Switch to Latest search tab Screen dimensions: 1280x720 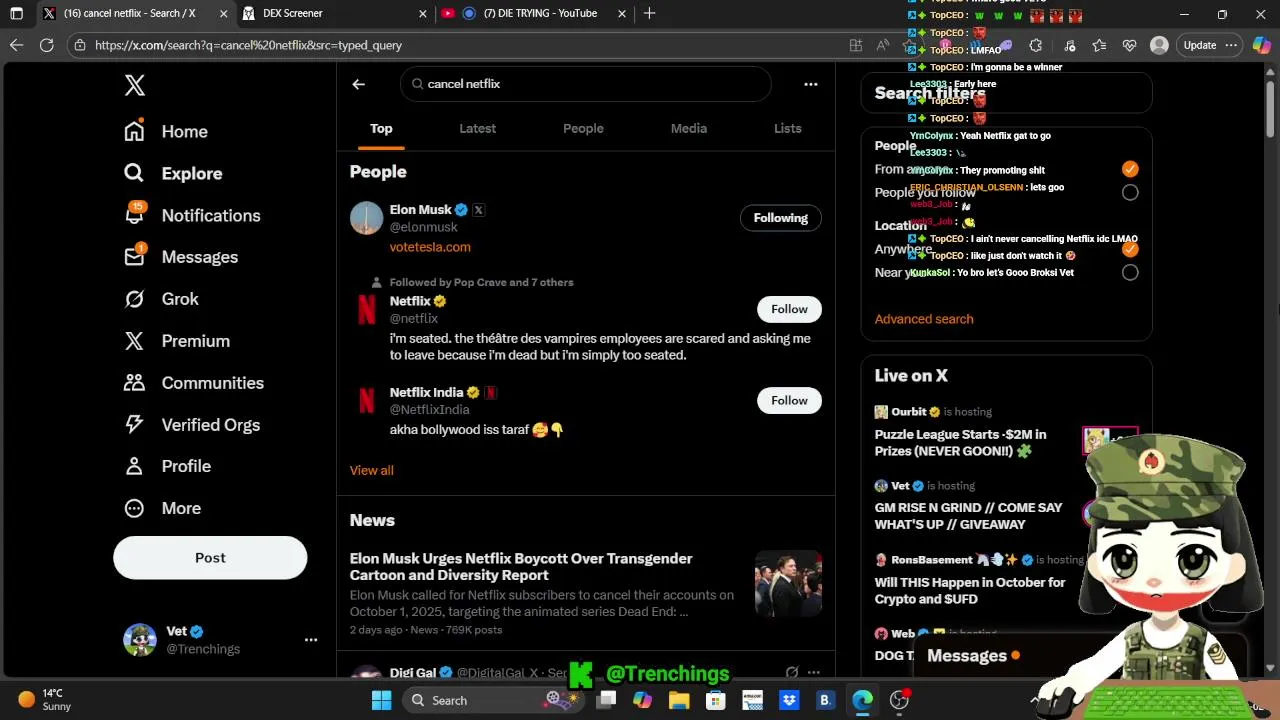click(x=477, y=128)
